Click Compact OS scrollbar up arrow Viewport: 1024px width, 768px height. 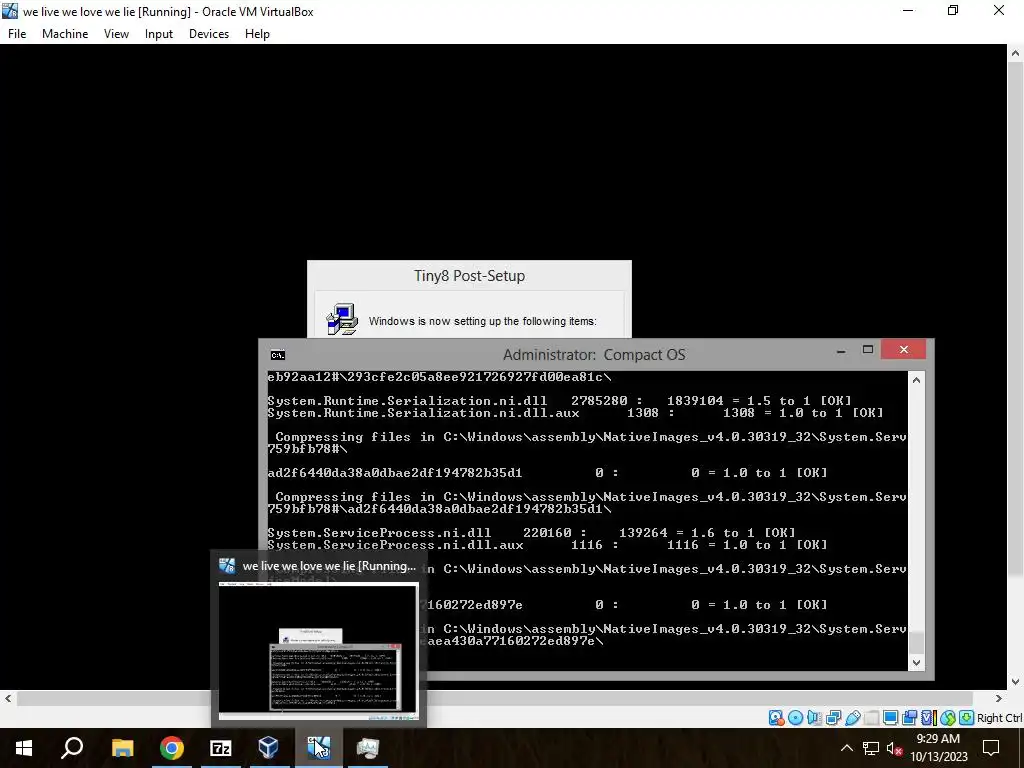click(916, 380)
